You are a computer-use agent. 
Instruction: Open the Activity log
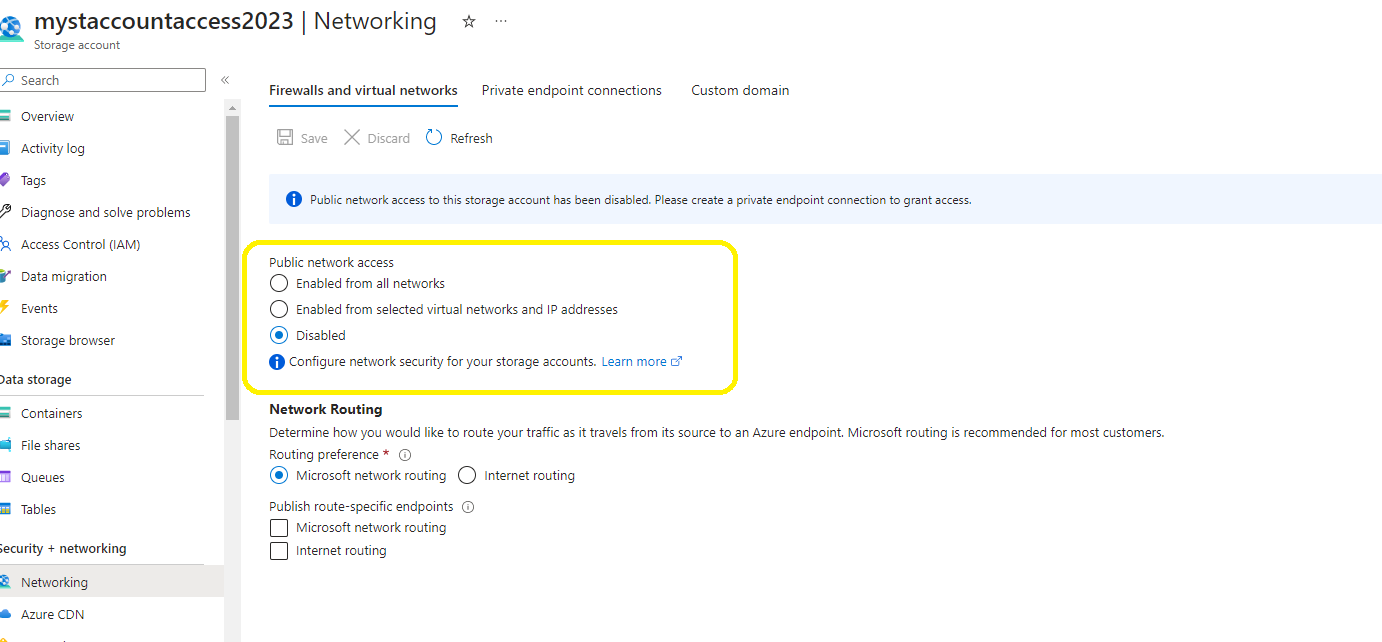[52, 148]
